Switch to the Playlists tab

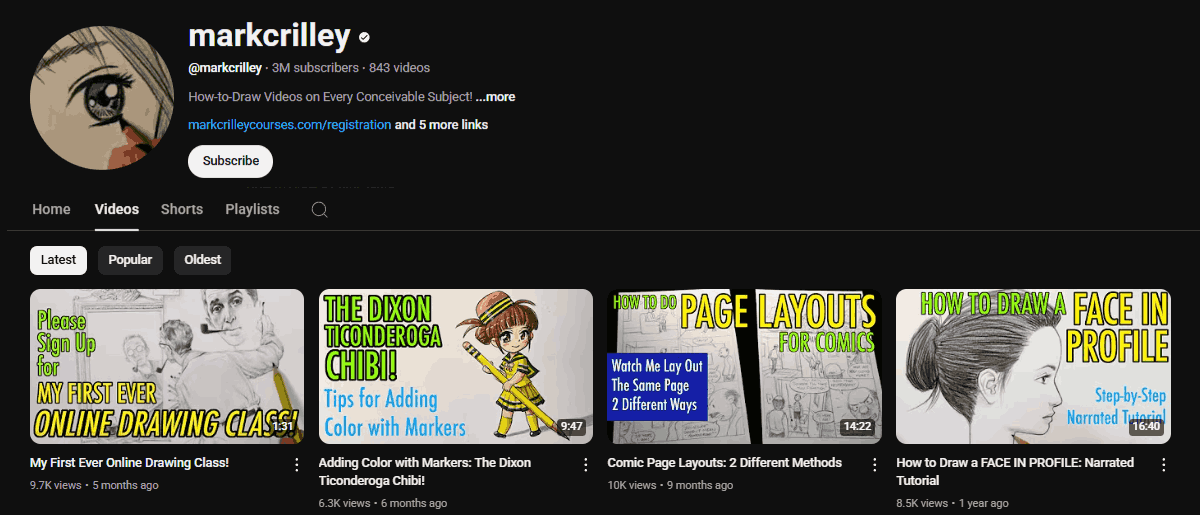click(252, 209)
